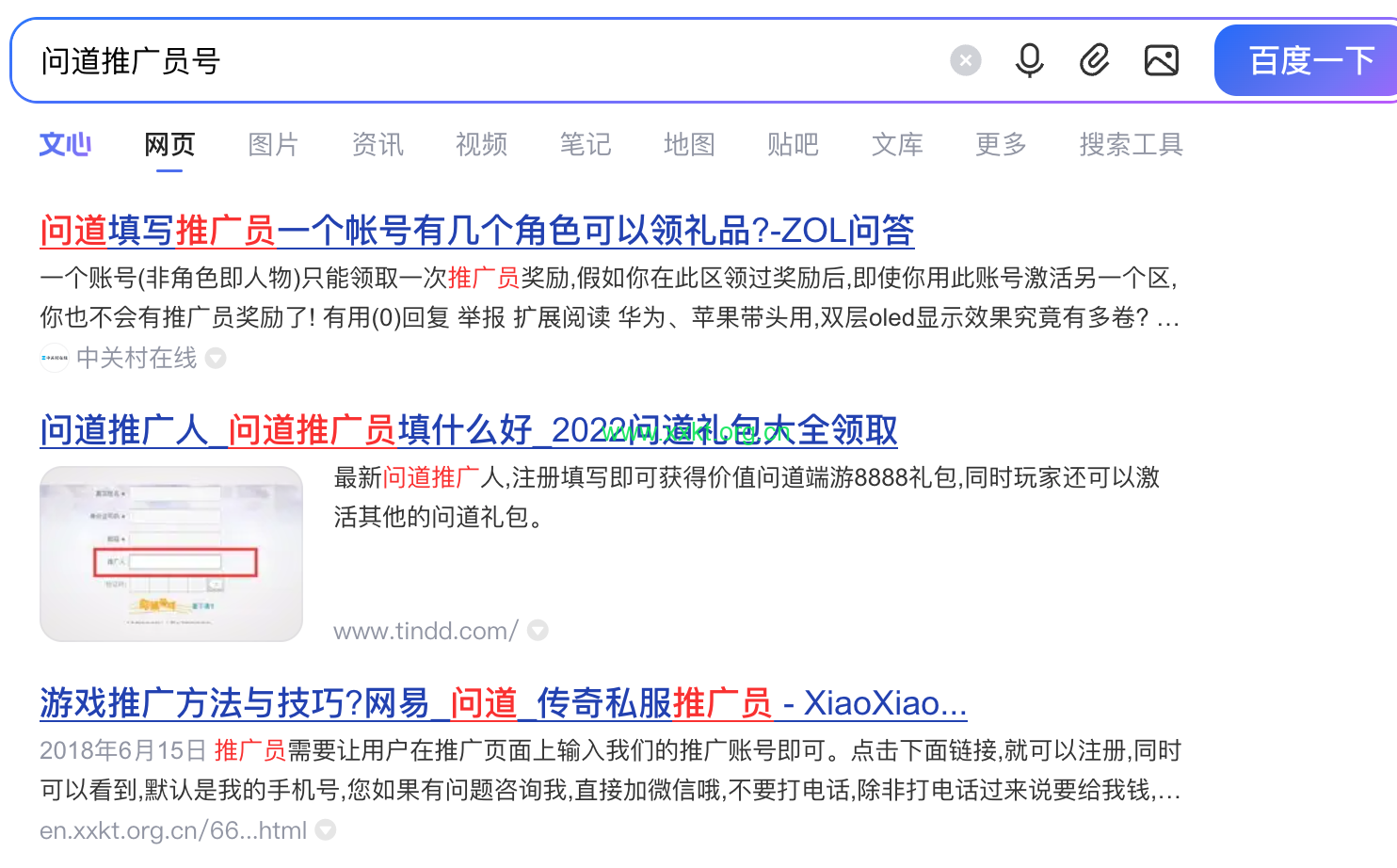The image size is (1397, 868).
Task: Select the 贴吧 tab
Action: pyautogui.click(x=793, y=144)
